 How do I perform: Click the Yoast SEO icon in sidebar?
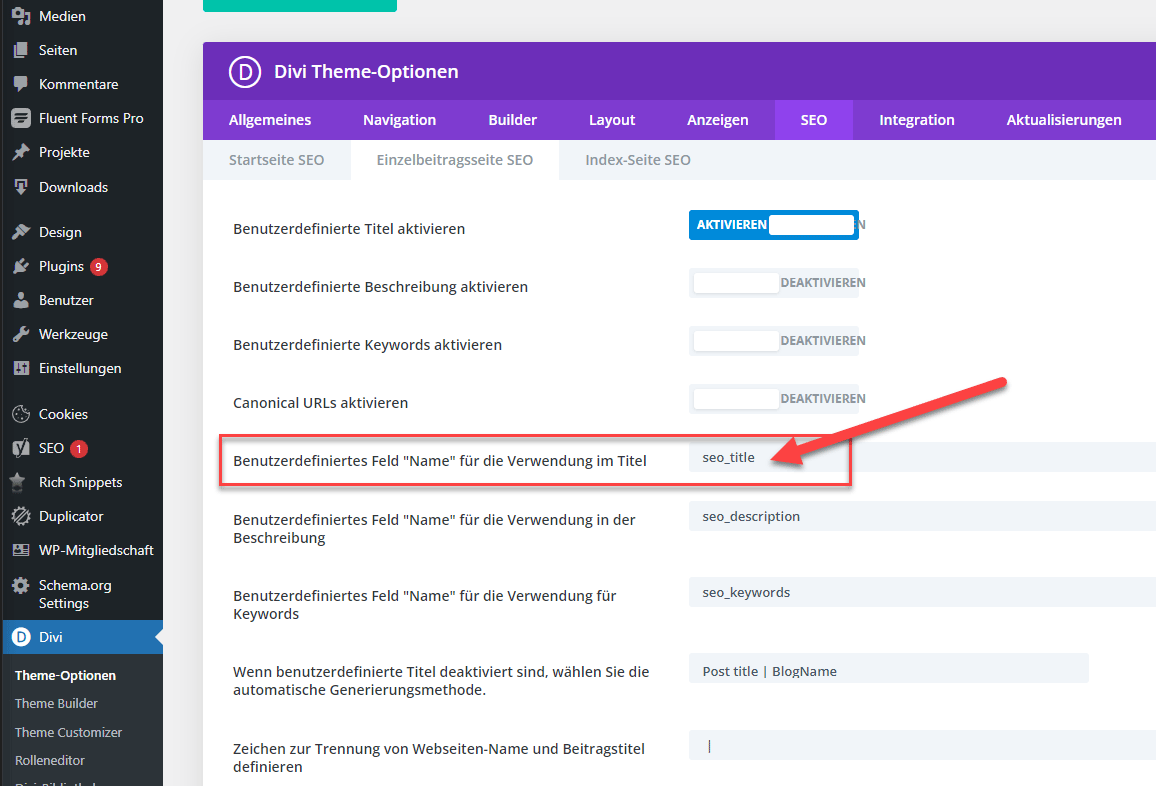(x=21, y=448)
